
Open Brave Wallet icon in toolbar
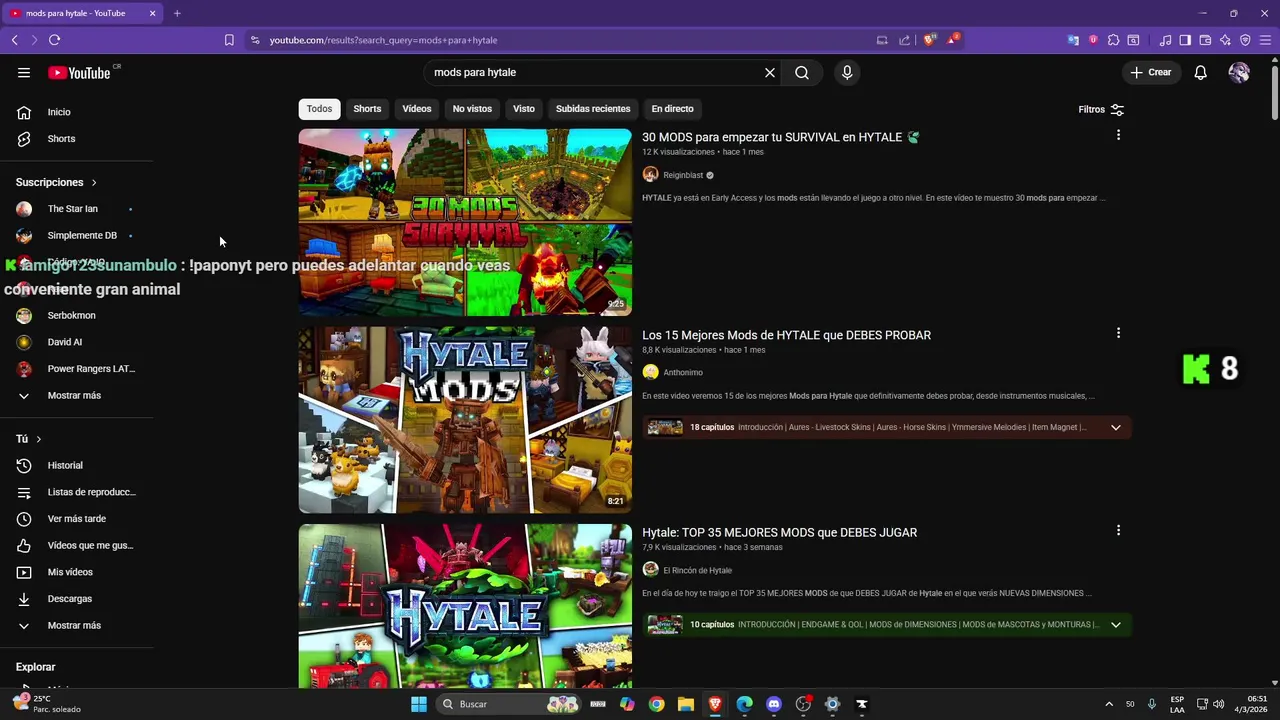coord(1205,40)
